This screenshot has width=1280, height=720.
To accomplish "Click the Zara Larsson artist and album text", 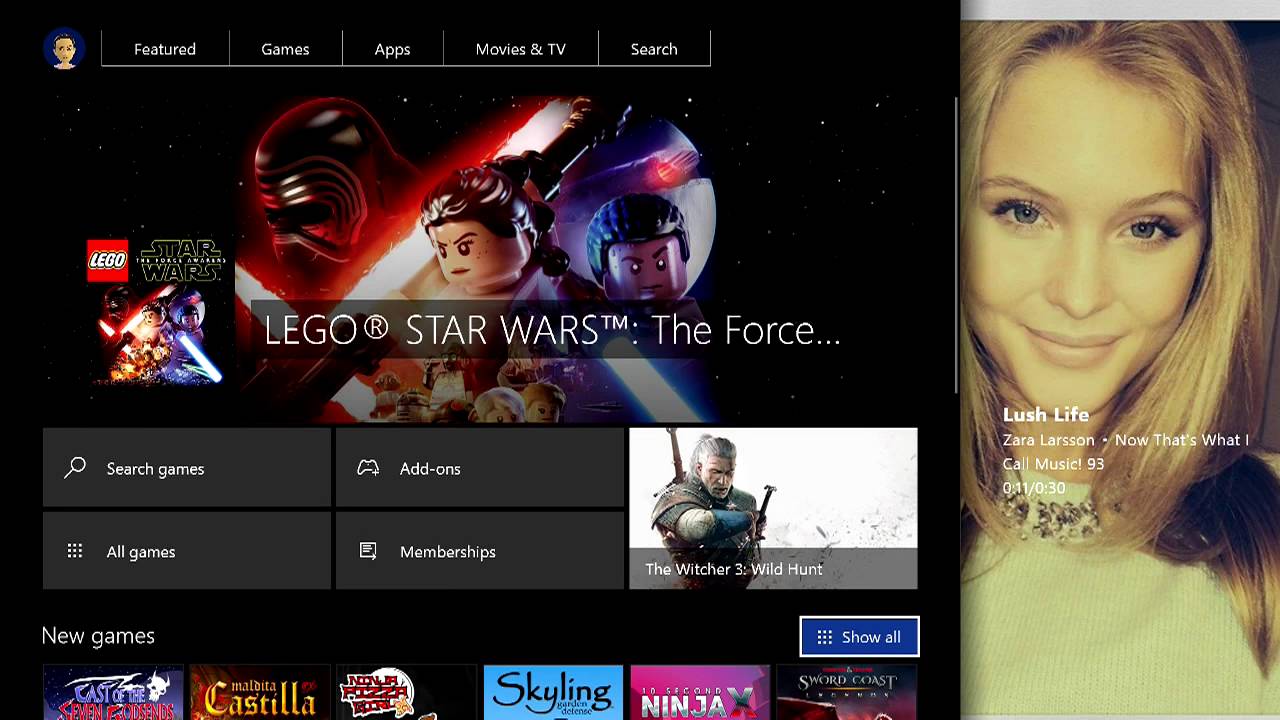I will pyautogui.click(x=1126, y=452).
